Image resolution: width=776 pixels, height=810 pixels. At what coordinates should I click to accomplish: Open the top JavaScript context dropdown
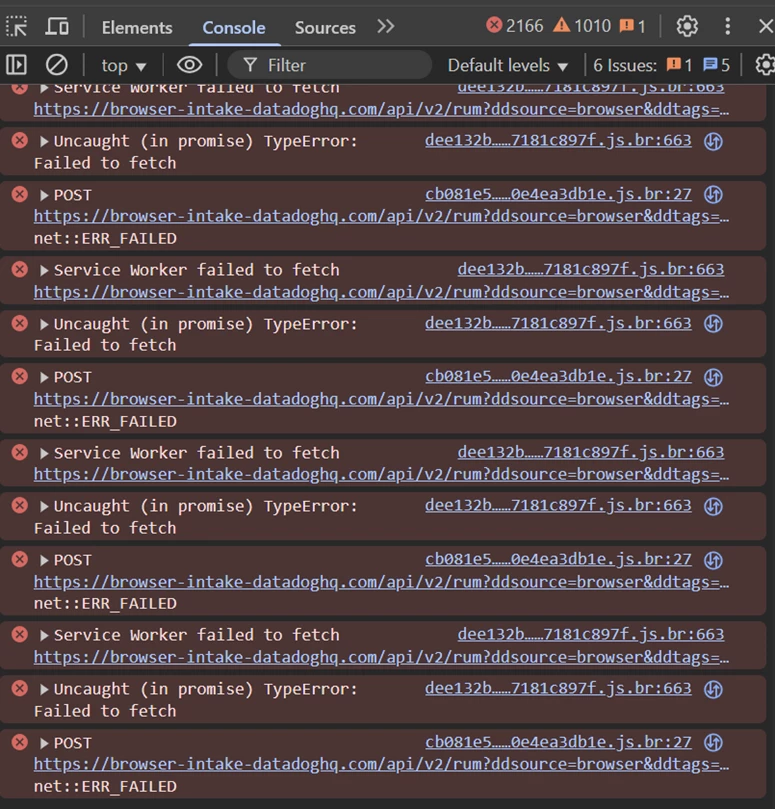123,66
